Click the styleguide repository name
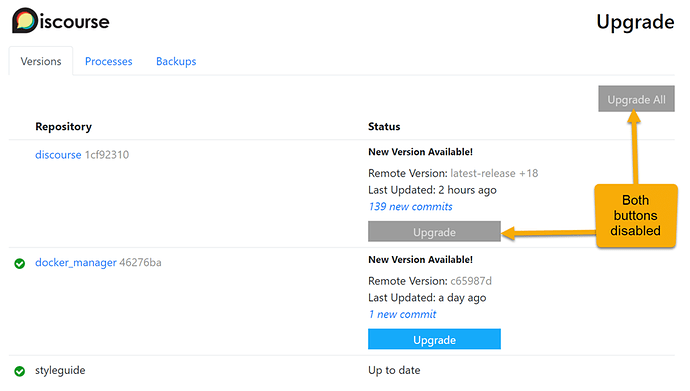This screenshot has width=690, height=391. click(60, 370)
